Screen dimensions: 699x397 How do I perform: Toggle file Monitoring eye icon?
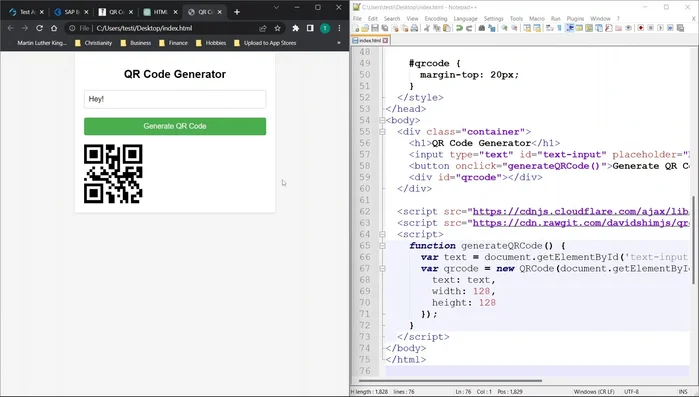click(628, 28)
